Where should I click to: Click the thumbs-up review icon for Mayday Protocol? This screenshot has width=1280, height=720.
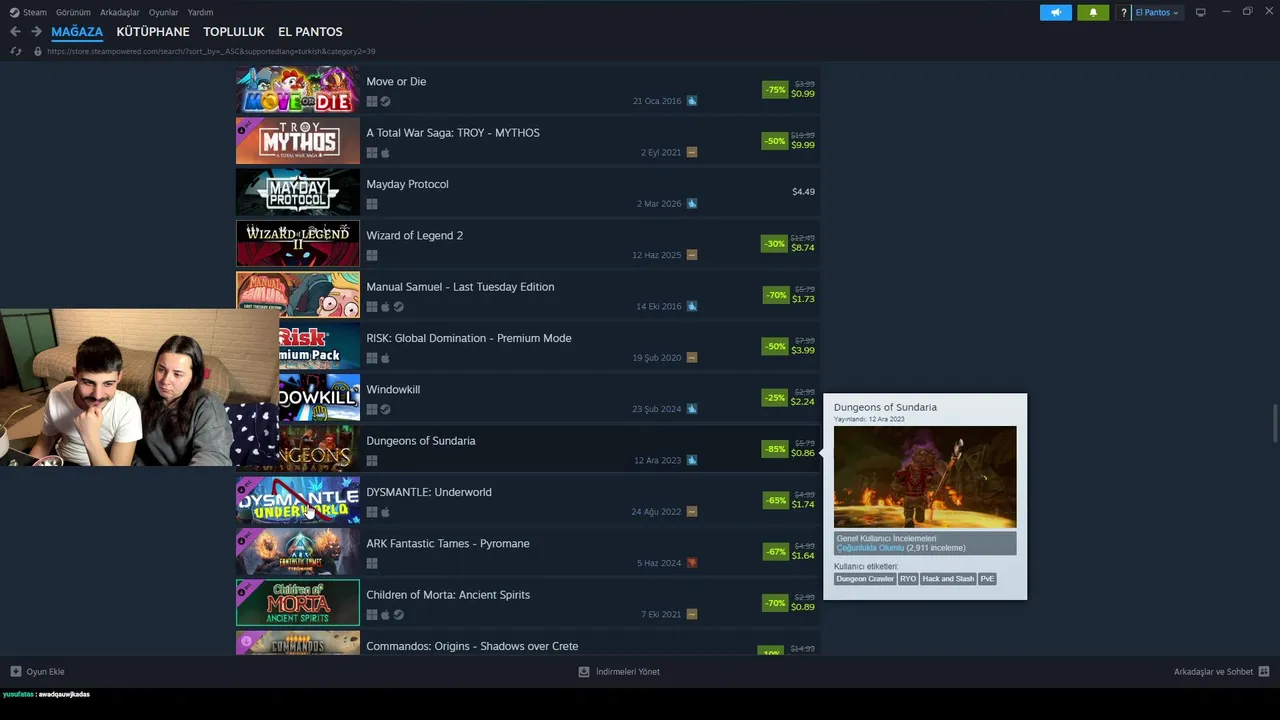(x=692, y=204)
